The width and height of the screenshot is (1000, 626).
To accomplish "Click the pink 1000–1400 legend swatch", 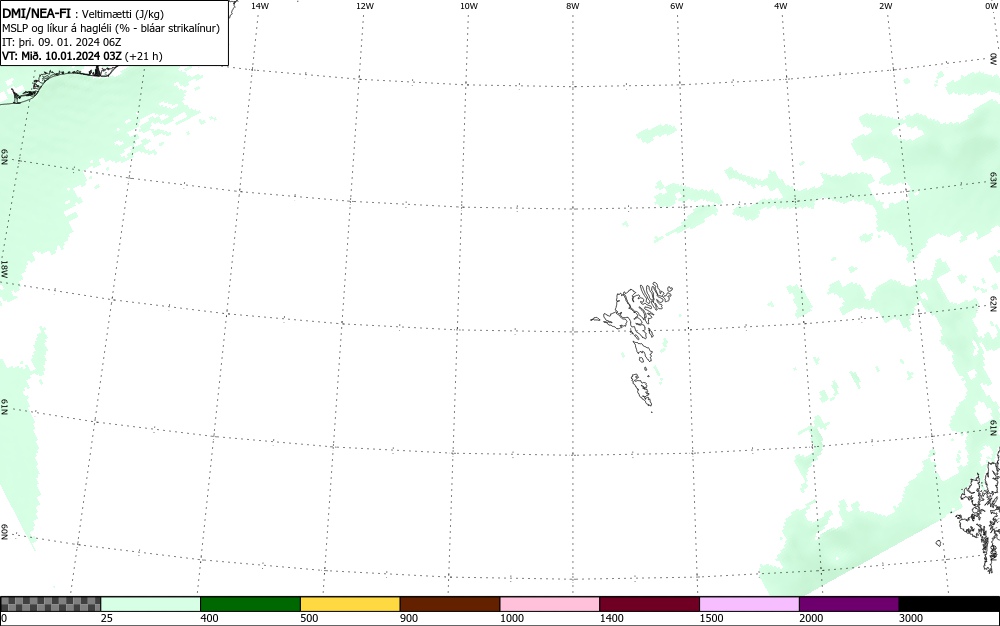I will 550,604.
